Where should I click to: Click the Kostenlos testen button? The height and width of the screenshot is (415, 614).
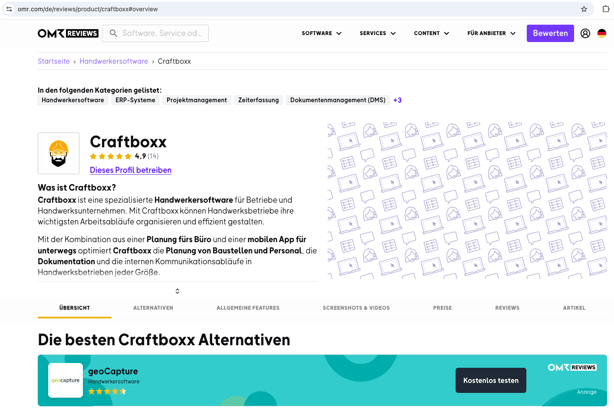491,380
